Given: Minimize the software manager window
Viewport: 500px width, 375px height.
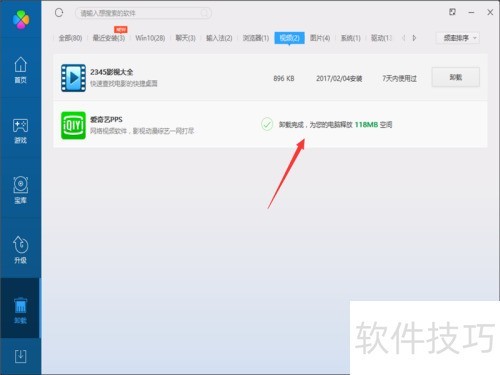Looking at the screenshot, I should click(471, 13).
